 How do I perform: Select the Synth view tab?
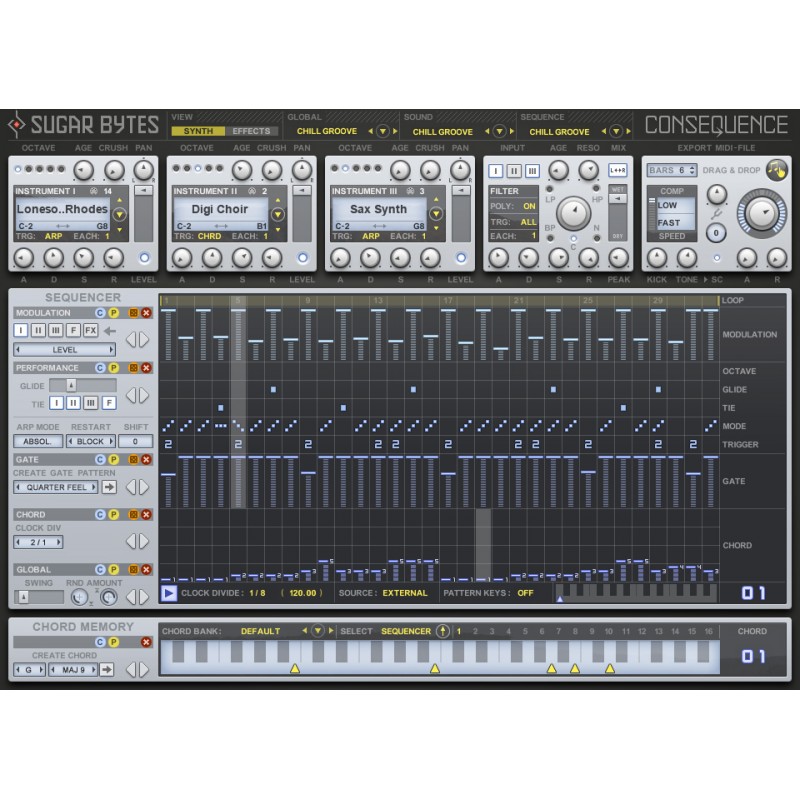(x=198, y=131)
